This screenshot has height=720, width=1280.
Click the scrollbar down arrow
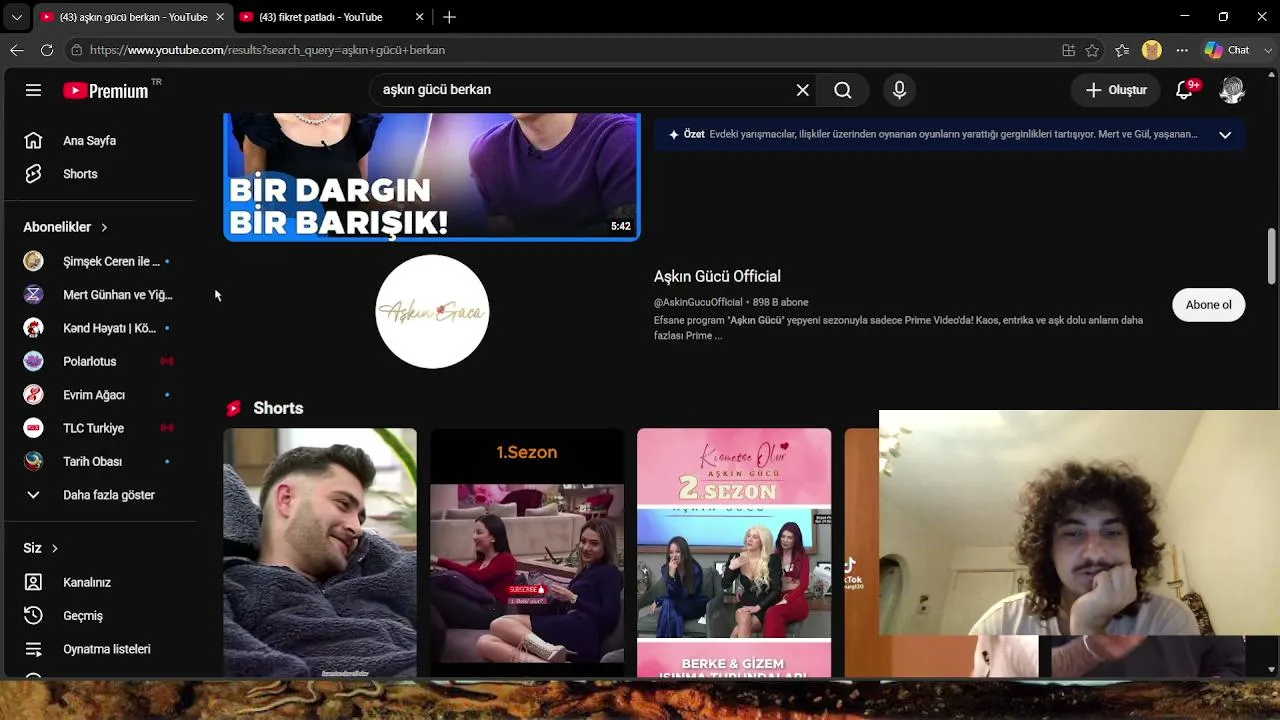click(1272, 669)
